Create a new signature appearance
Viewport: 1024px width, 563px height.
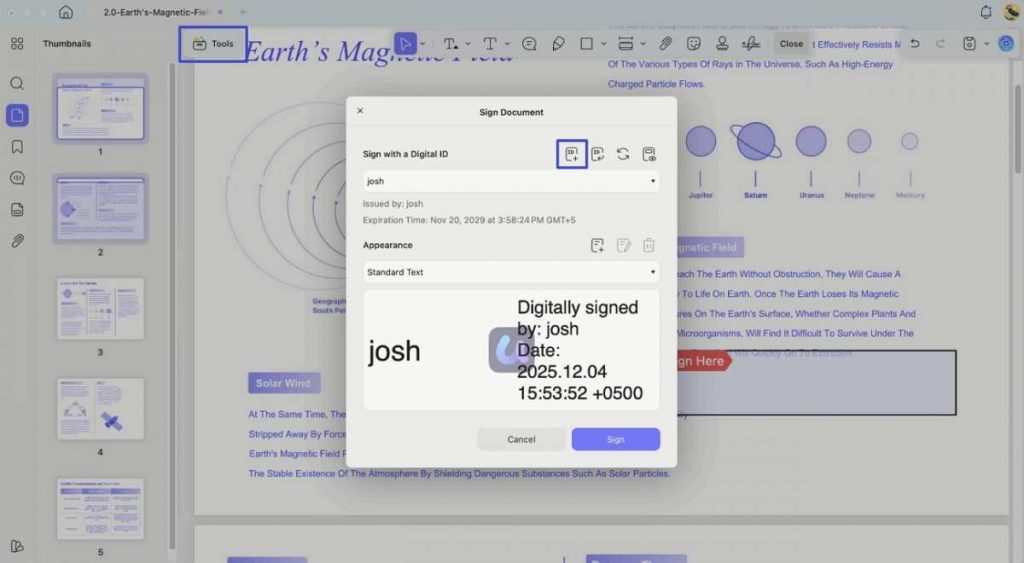tap(597, 245)
